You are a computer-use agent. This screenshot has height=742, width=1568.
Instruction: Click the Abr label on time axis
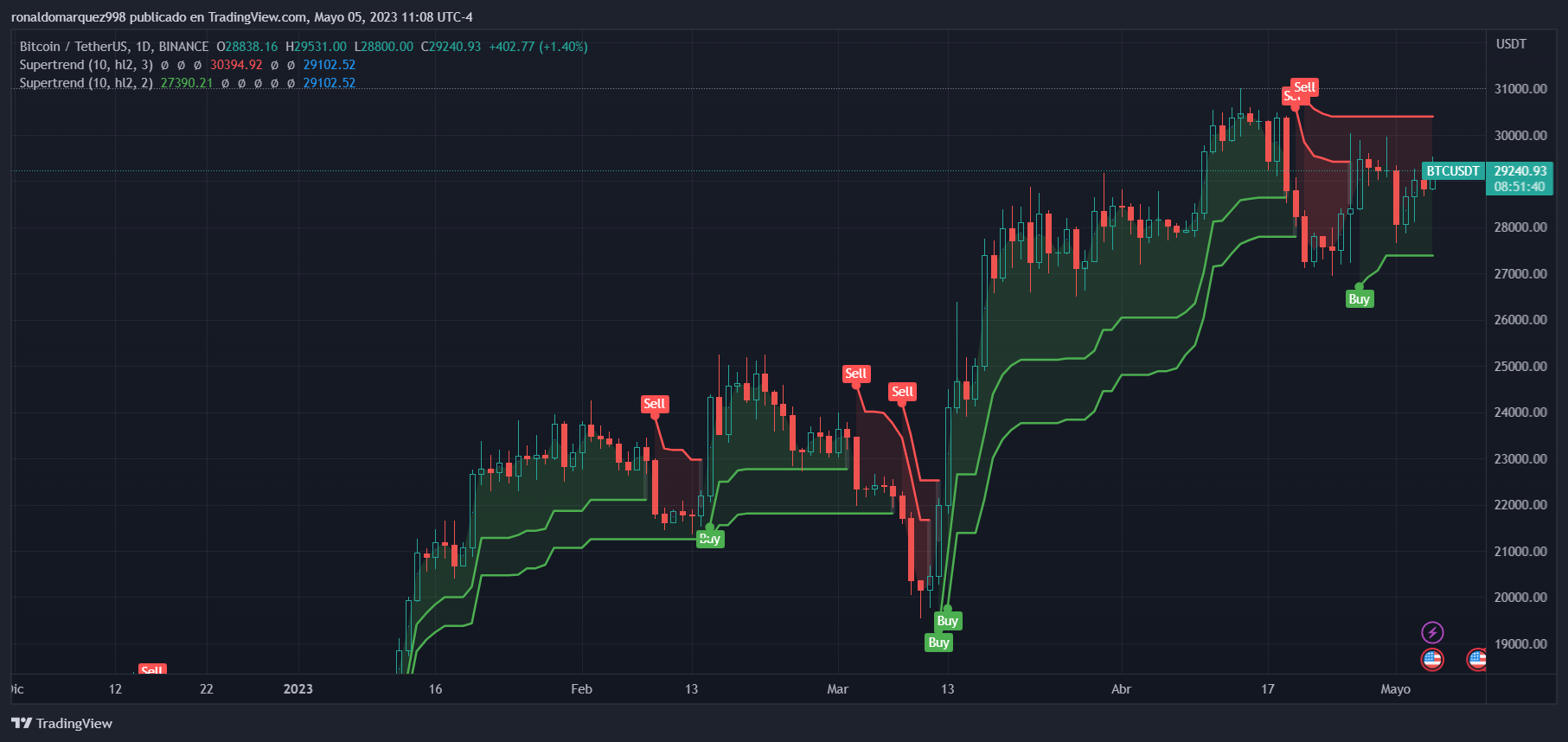click(1121, 689)
